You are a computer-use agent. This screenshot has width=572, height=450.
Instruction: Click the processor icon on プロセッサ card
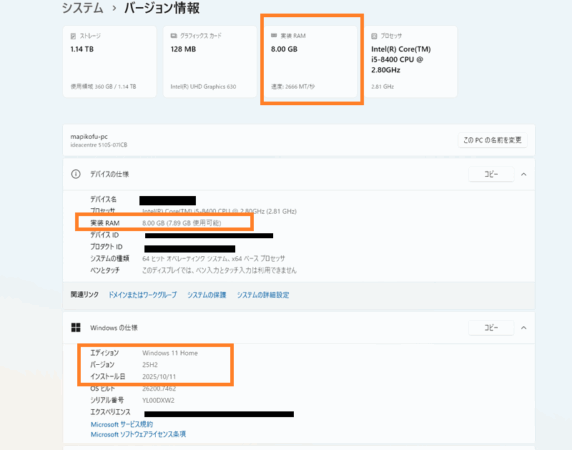tap(374, 36)
